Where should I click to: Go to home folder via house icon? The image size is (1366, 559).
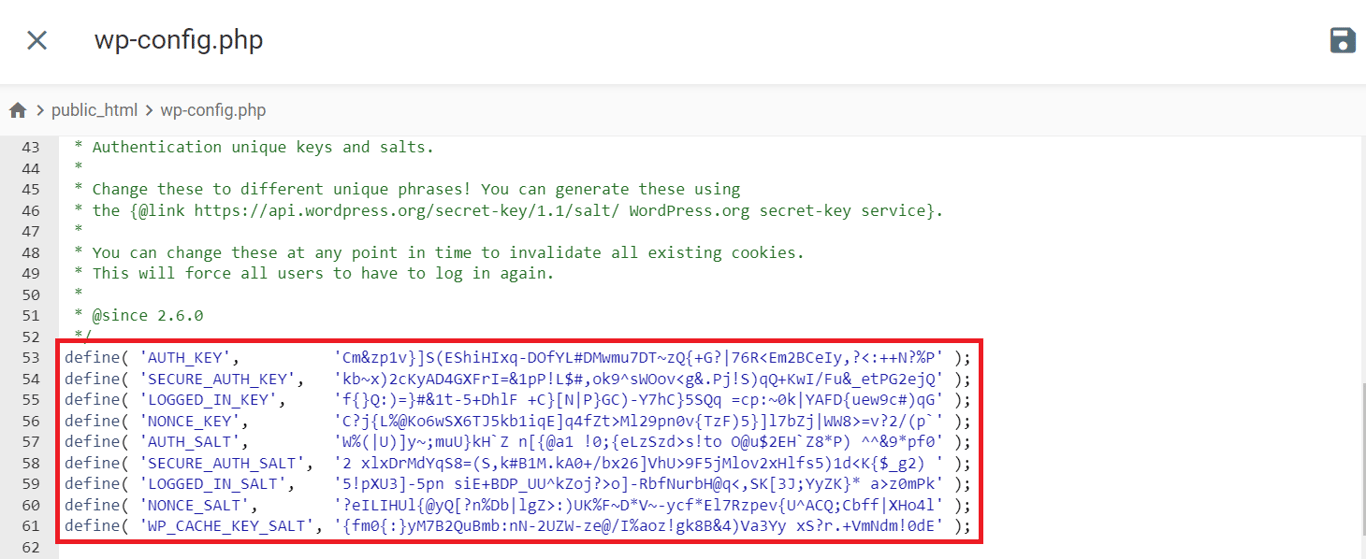[17, 110]
